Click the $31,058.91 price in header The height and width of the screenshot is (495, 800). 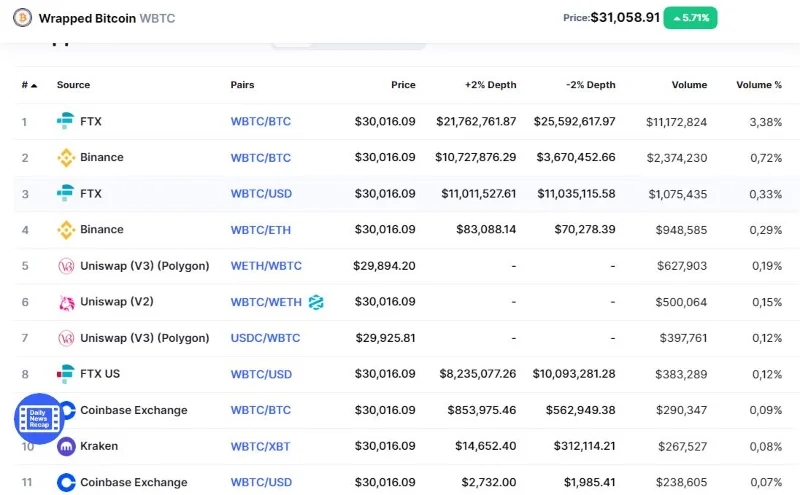tap(625, 18)
